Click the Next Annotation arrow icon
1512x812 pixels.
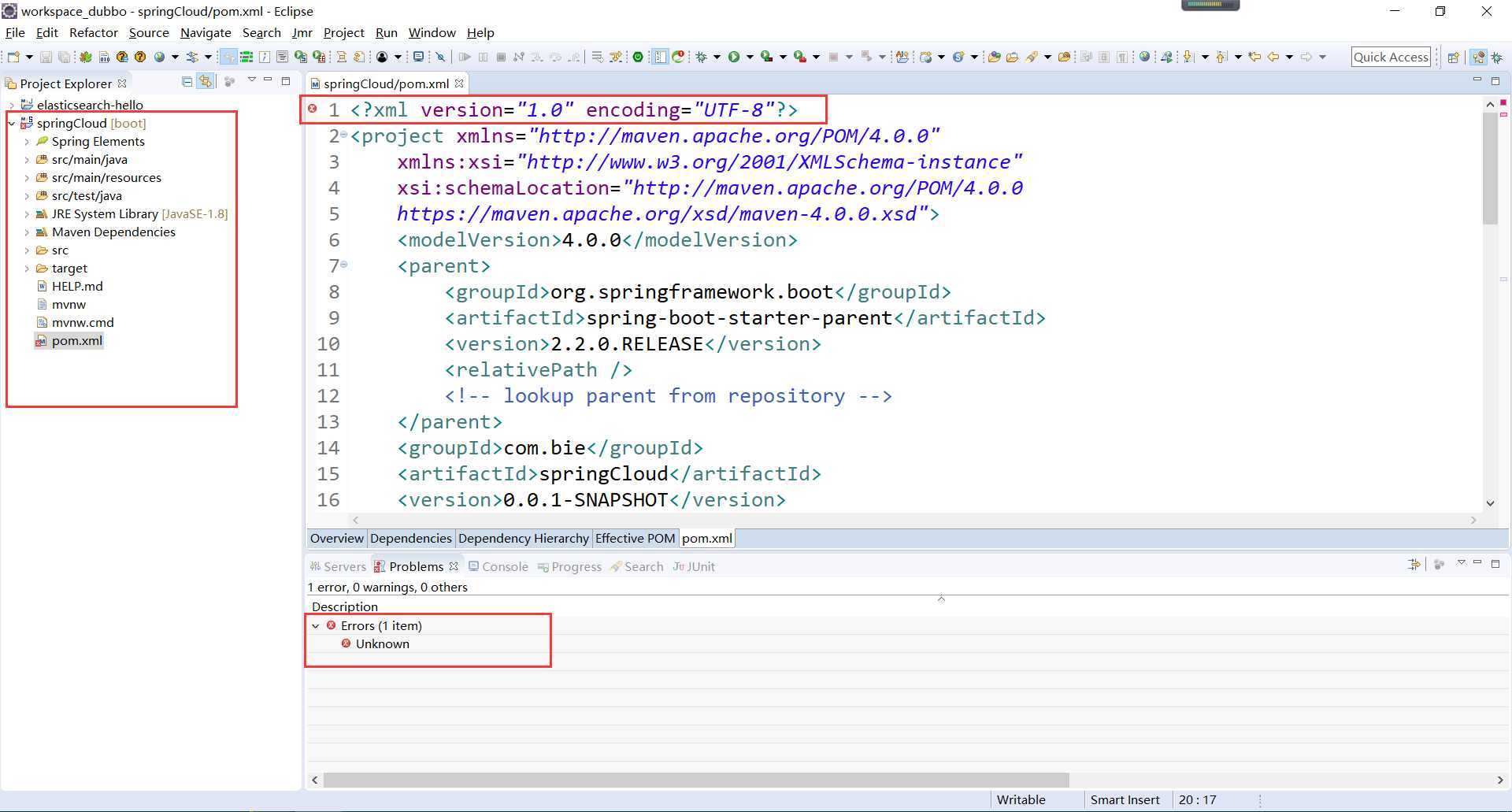(1188, 57)
